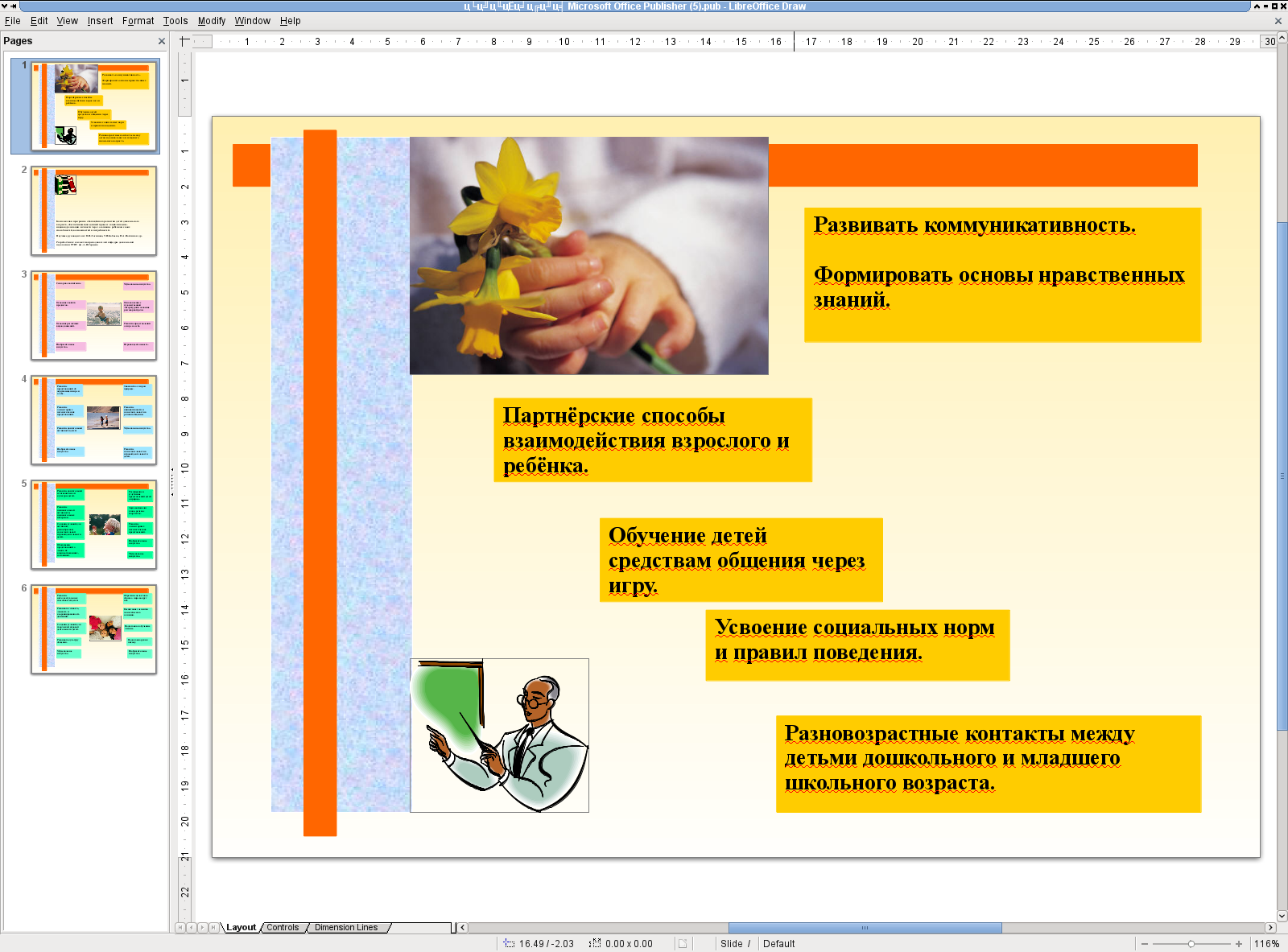Viewport: 1288px width, 952px height.
Task: Select page 3 thumbnail in Pages panel
Action: pyautogui.click(x=93, y=315)
